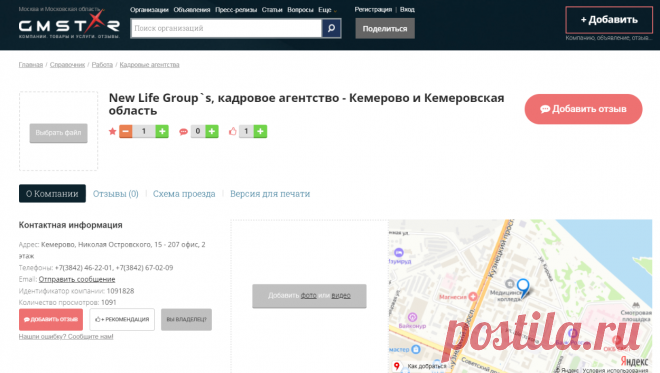This screenshot has width=660, height=373.
Task: Click the Количество просмотров: 1091 text
Action: 67,302
